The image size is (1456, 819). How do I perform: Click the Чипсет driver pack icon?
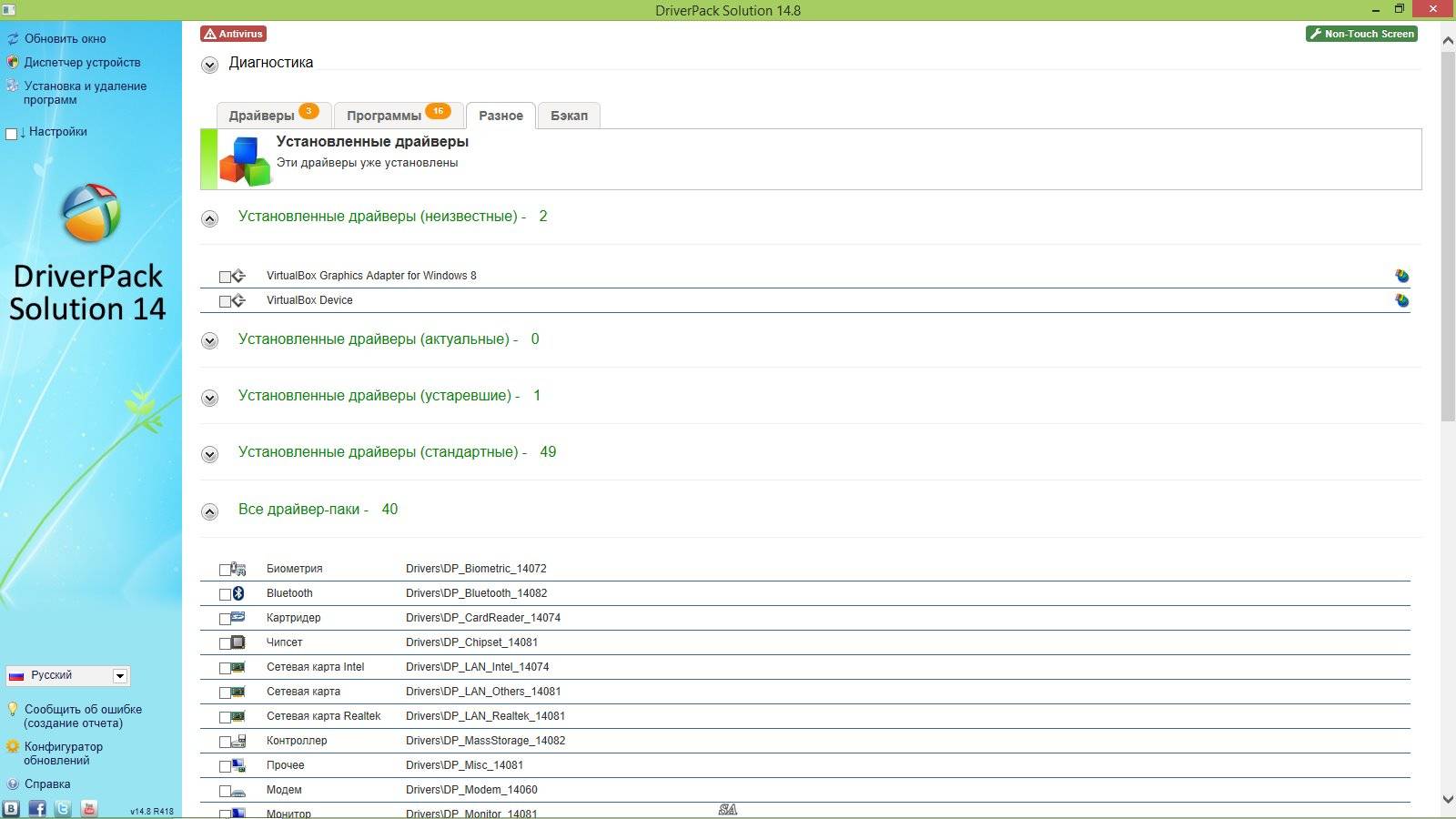point(238,642)
